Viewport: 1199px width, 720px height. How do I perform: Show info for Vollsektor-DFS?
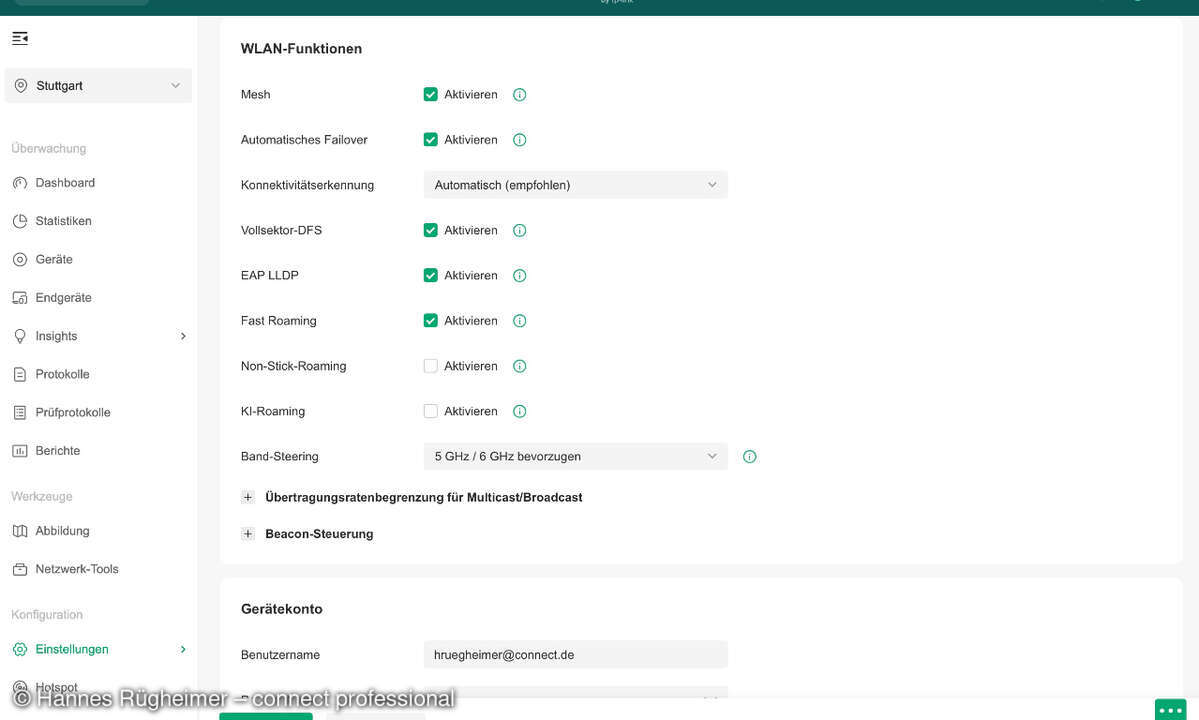(519, 230)
